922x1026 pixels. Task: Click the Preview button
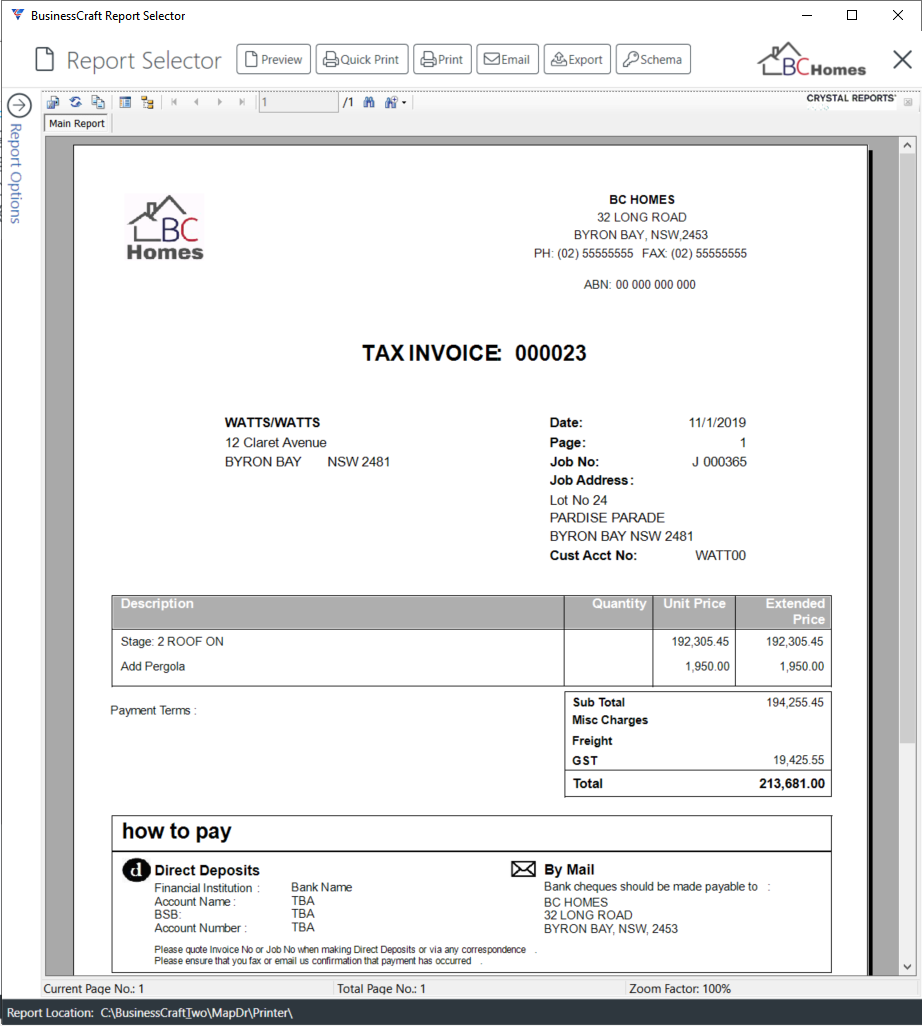(x=274, y=60)
